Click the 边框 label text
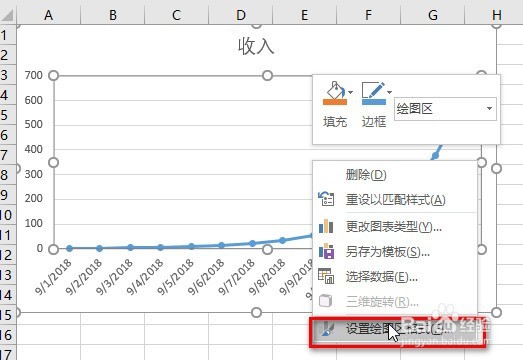Viewport: 523px width, 360px height. pyautogui.click(x=374, y=122)
